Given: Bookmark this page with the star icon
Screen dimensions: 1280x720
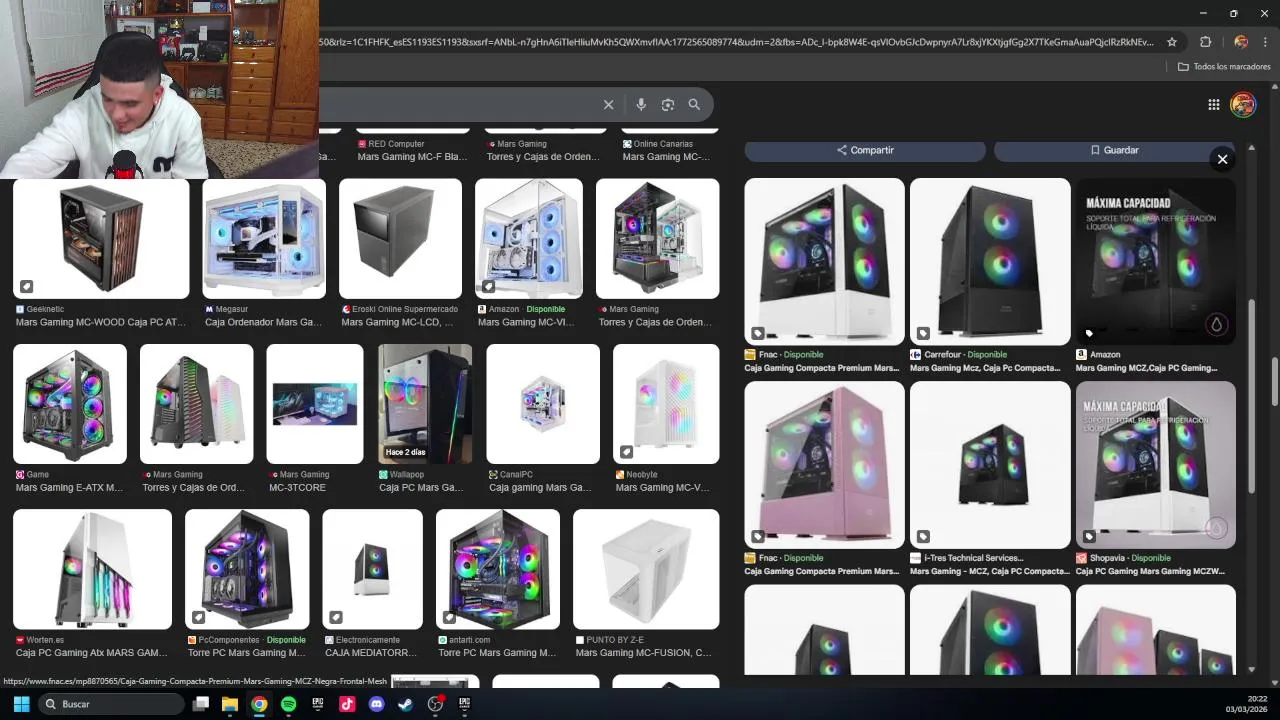Looking at the screenshot, I should 1172,42.
